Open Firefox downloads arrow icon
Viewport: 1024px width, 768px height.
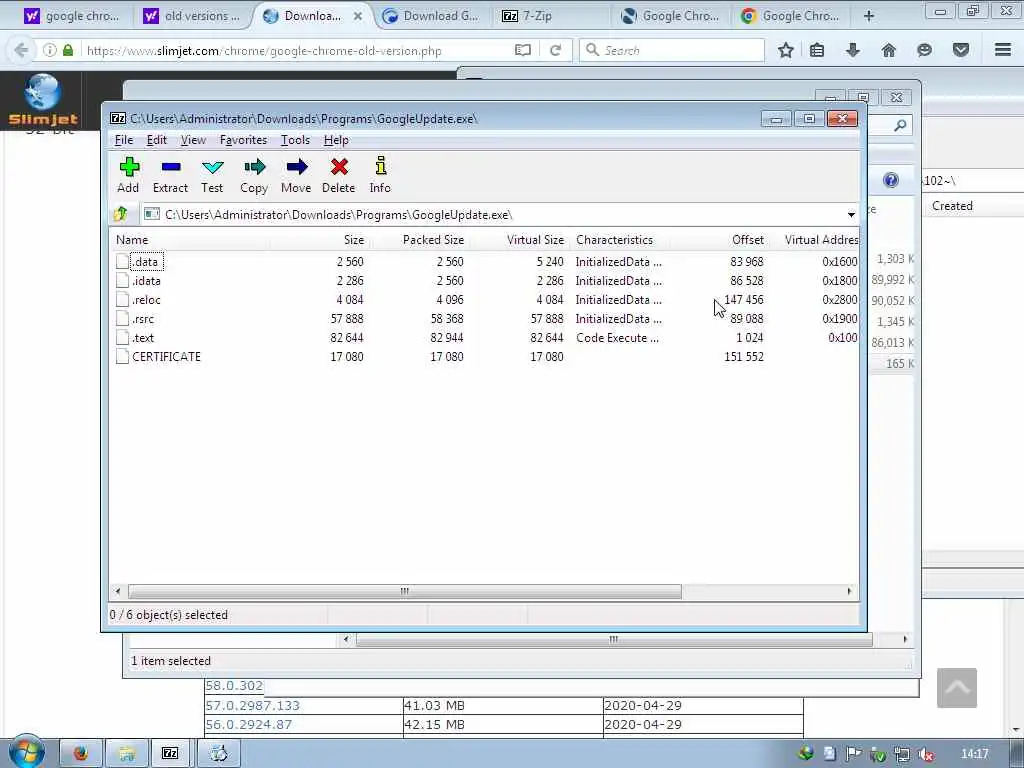click(x=852, y=50)
